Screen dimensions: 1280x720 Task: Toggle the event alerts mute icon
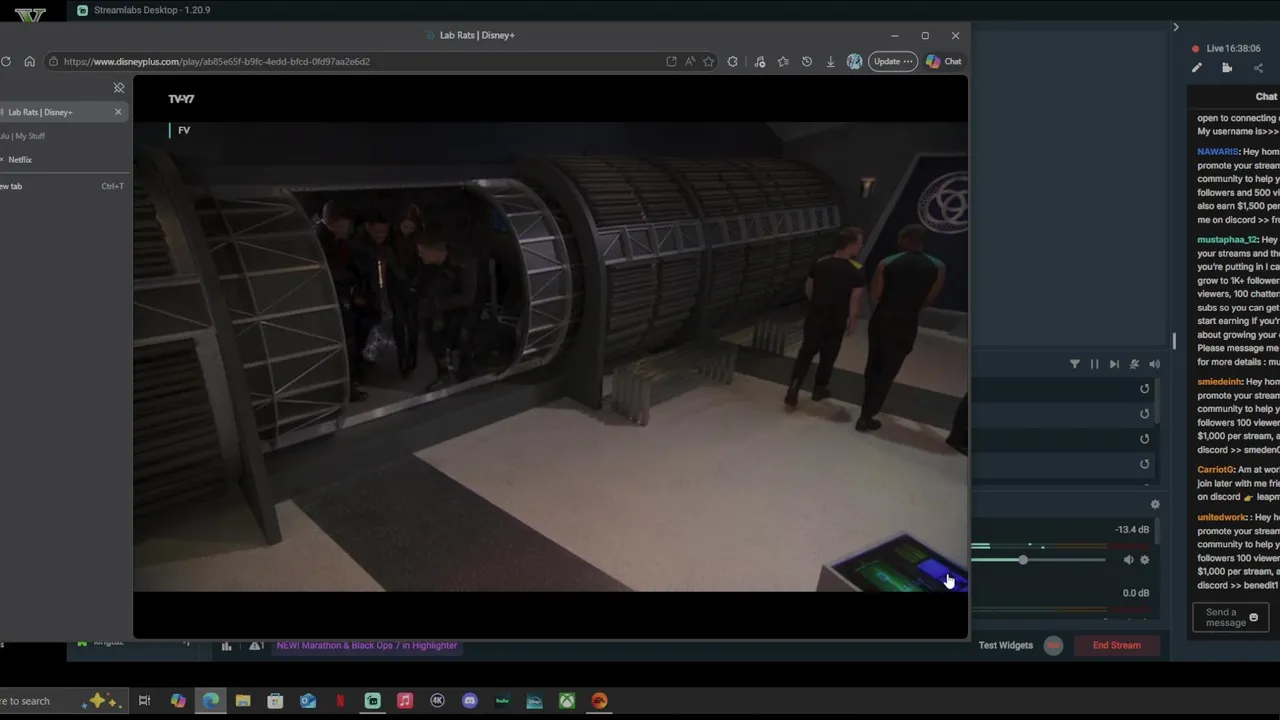[1134, 364]
